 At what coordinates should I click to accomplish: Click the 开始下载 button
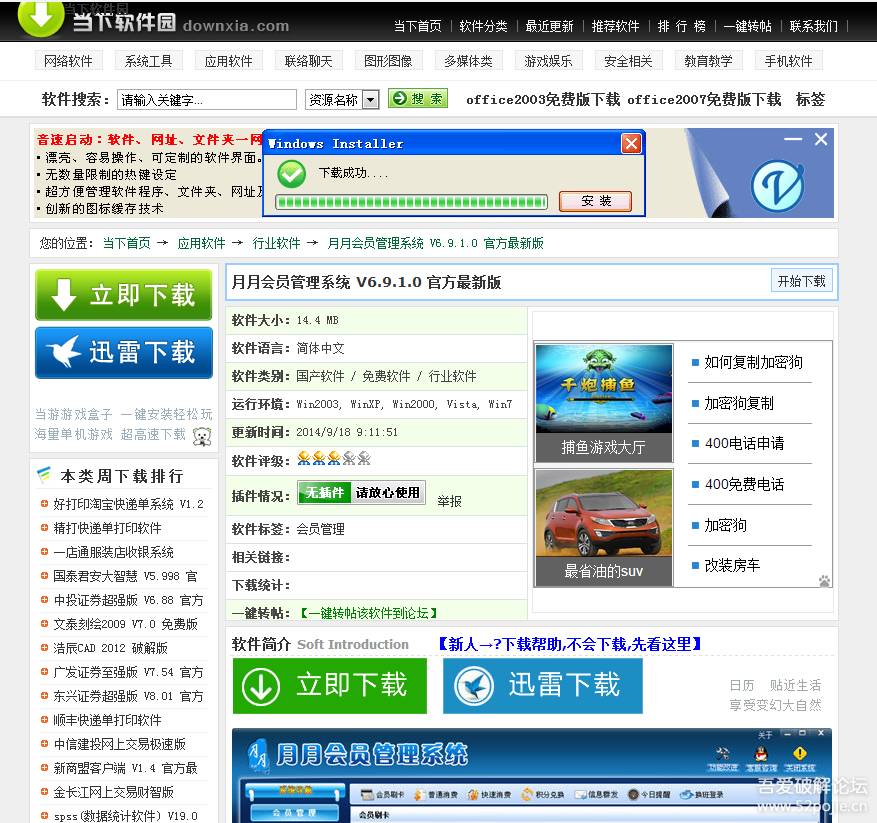tap(802, 281)
